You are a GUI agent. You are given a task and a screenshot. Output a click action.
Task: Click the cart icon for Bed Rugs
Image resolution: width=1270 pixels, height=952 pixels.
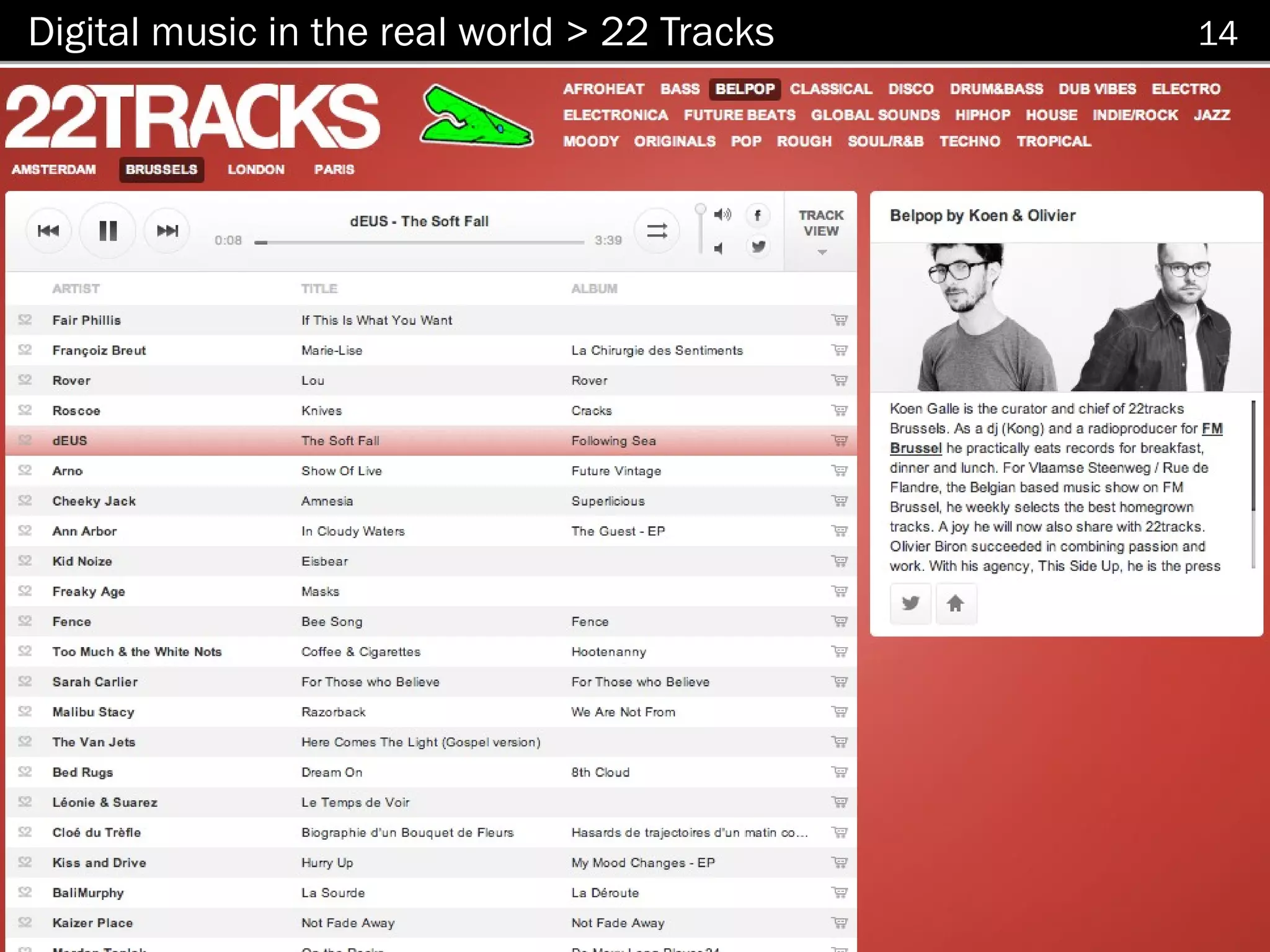[x=839, y=772]
